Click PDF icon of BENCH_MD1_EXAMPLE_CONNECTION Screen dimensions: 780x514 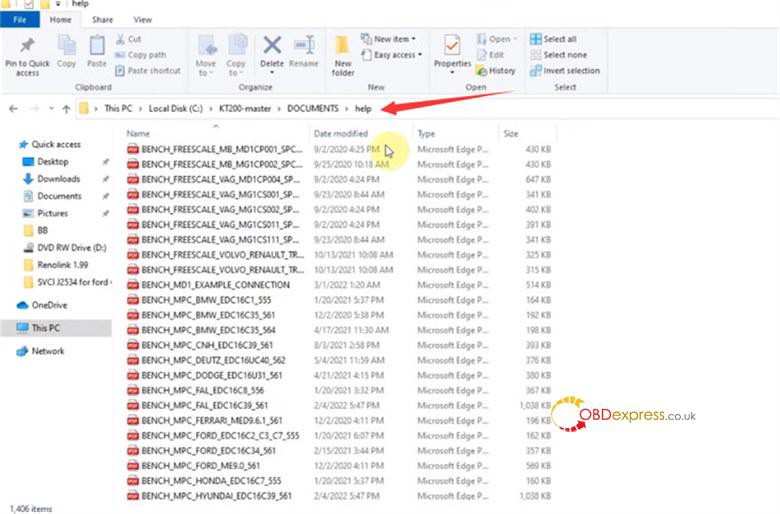[x=133, y=285]
